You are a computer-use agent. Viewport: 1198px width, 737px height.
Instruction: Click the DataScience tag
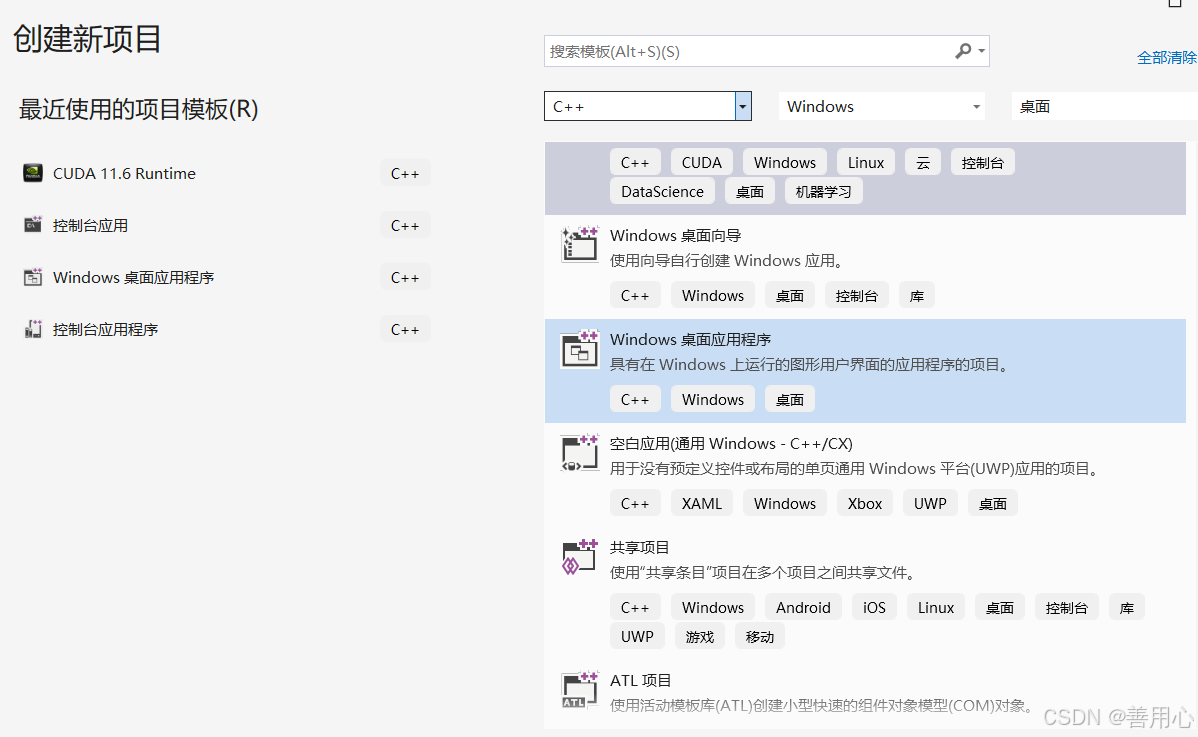[x=662, y=192]
